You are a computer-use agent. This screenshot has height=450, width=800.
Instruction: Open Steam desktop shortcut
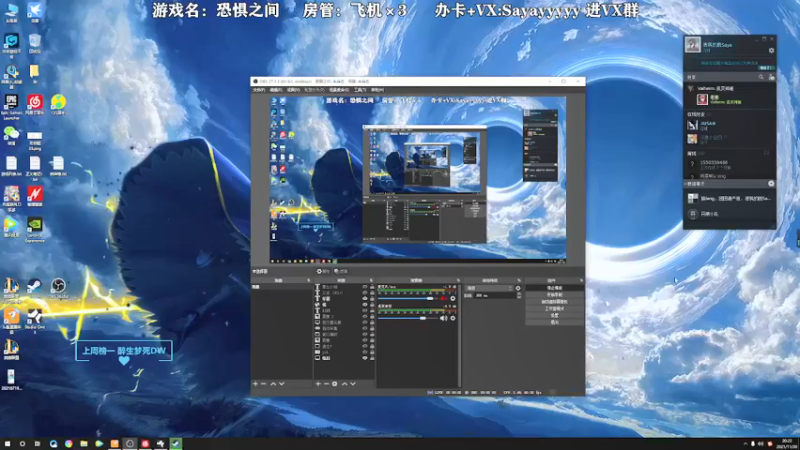tap(34, 288)
